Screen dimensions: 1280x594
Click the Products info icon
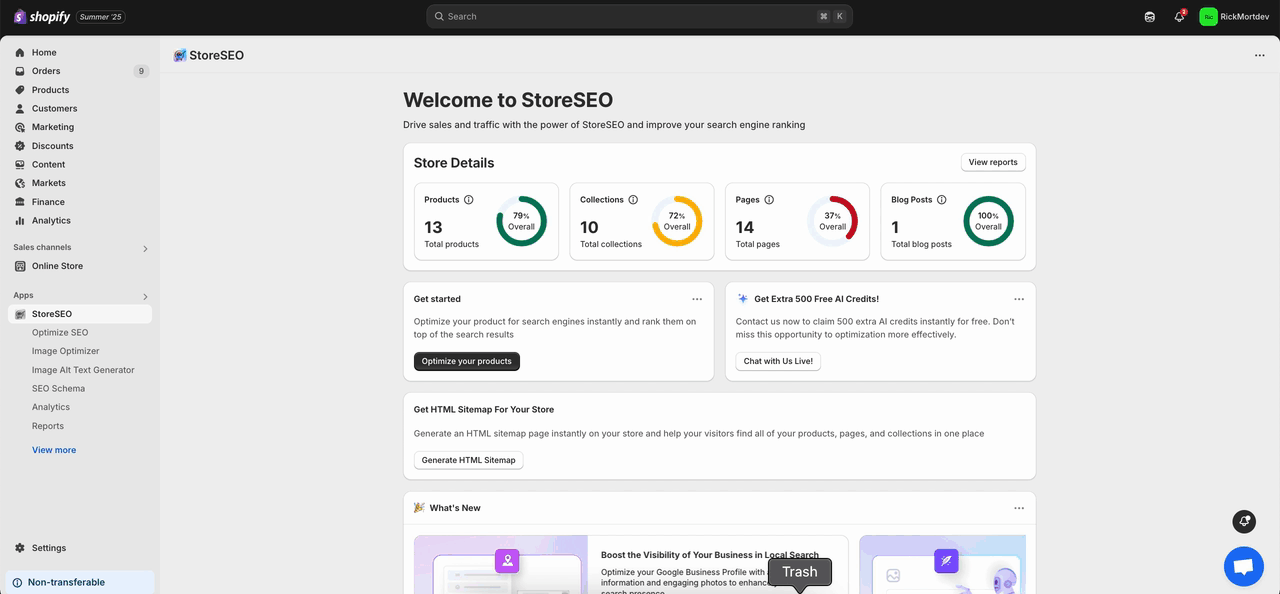tap(469, 200)
